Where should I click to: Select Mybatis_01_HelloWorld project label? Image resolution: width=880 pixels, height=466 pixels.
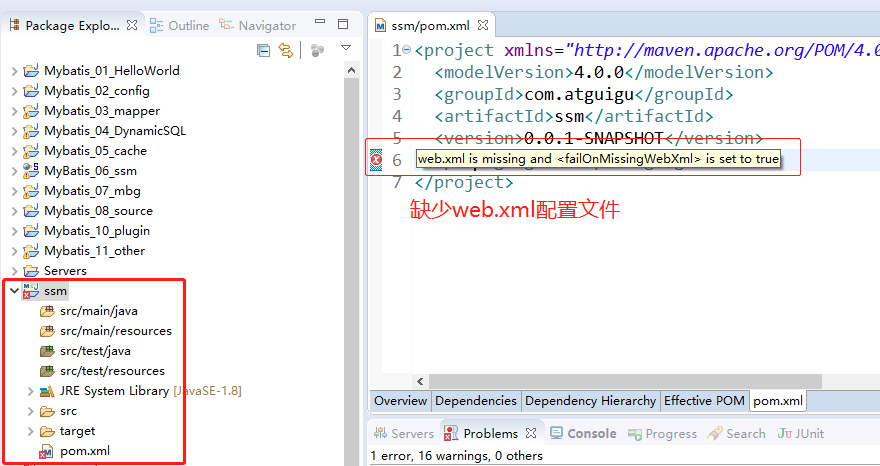pos(112,71)
